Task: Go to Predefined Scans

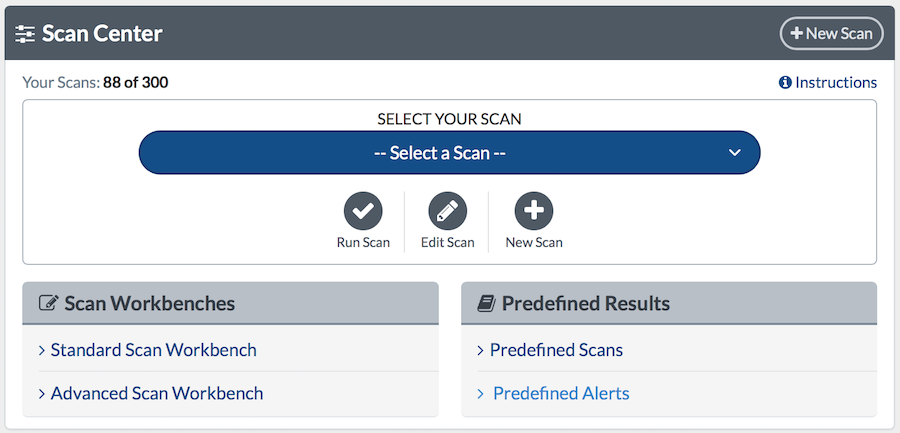Action: coord(556,350)
